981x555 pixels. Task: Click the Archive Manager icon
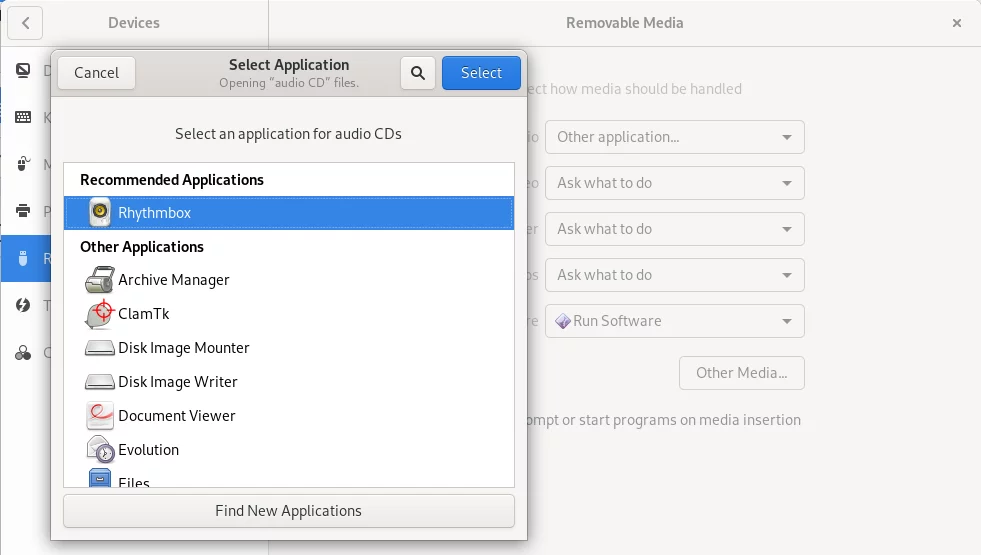(x=99, y=280)
